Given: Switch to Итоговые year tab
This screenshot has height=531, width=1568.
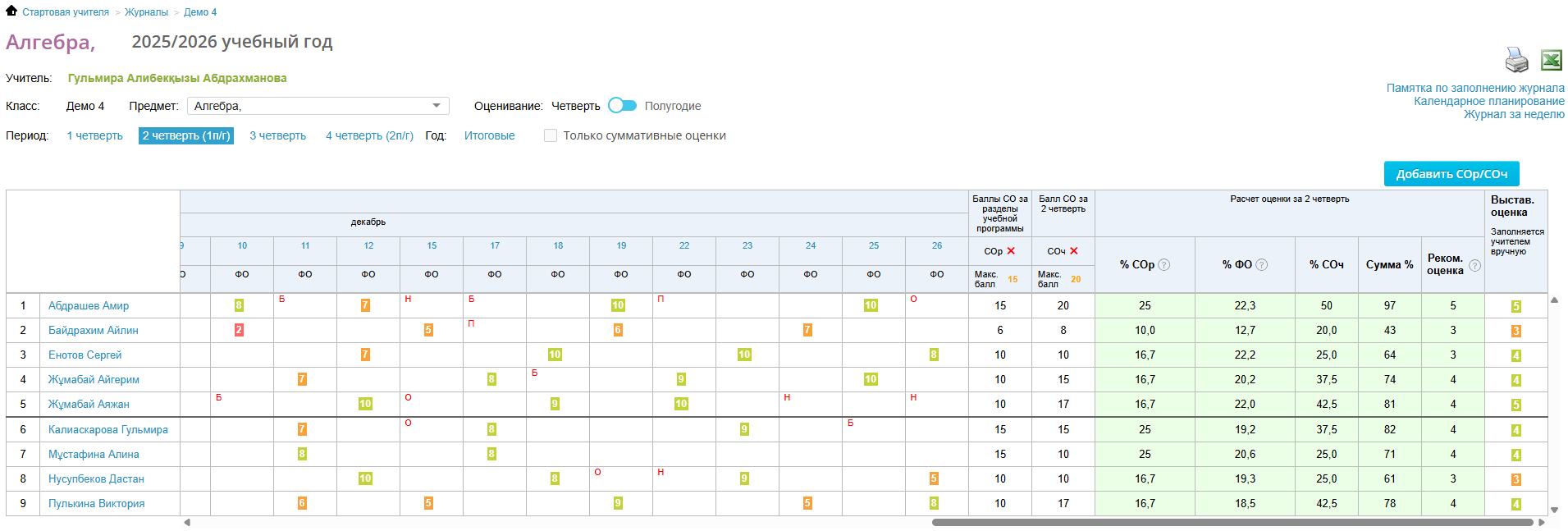Looking at the screenshot, I should pos(489,135).
